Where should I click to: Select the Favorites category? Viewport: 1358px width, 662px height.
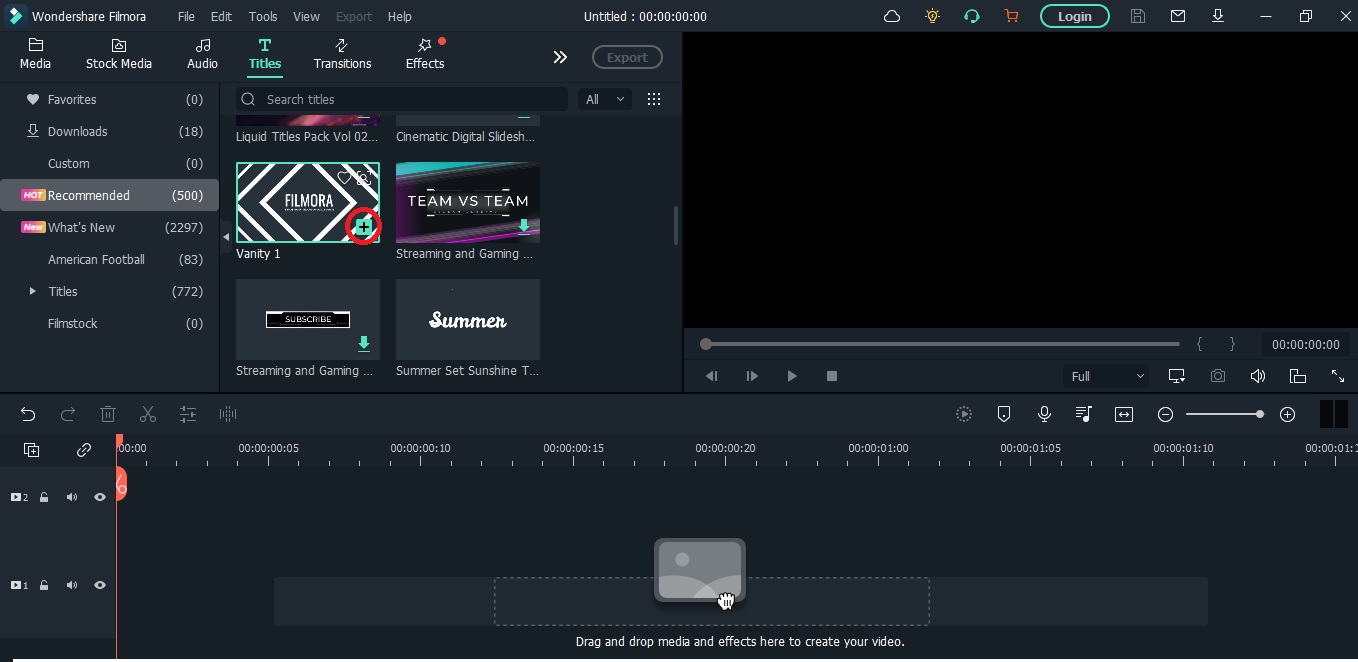pyautogui.click(x=109, y=99)
